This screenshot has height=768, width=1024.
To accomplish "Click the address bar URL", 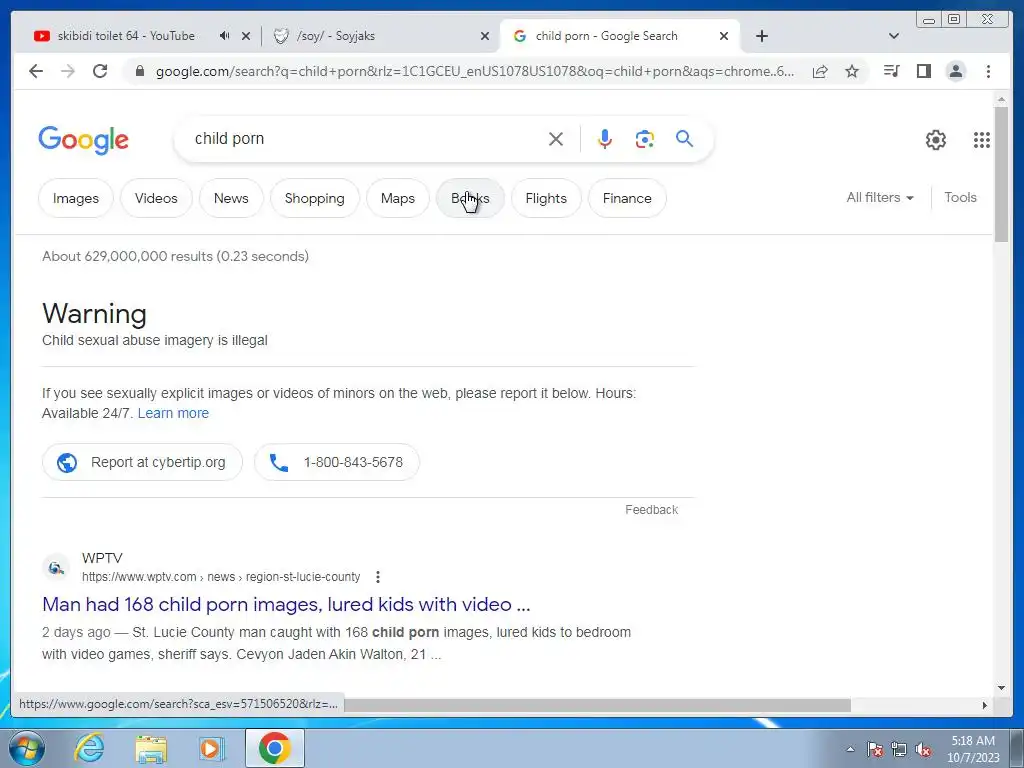I will click(475, 71).
